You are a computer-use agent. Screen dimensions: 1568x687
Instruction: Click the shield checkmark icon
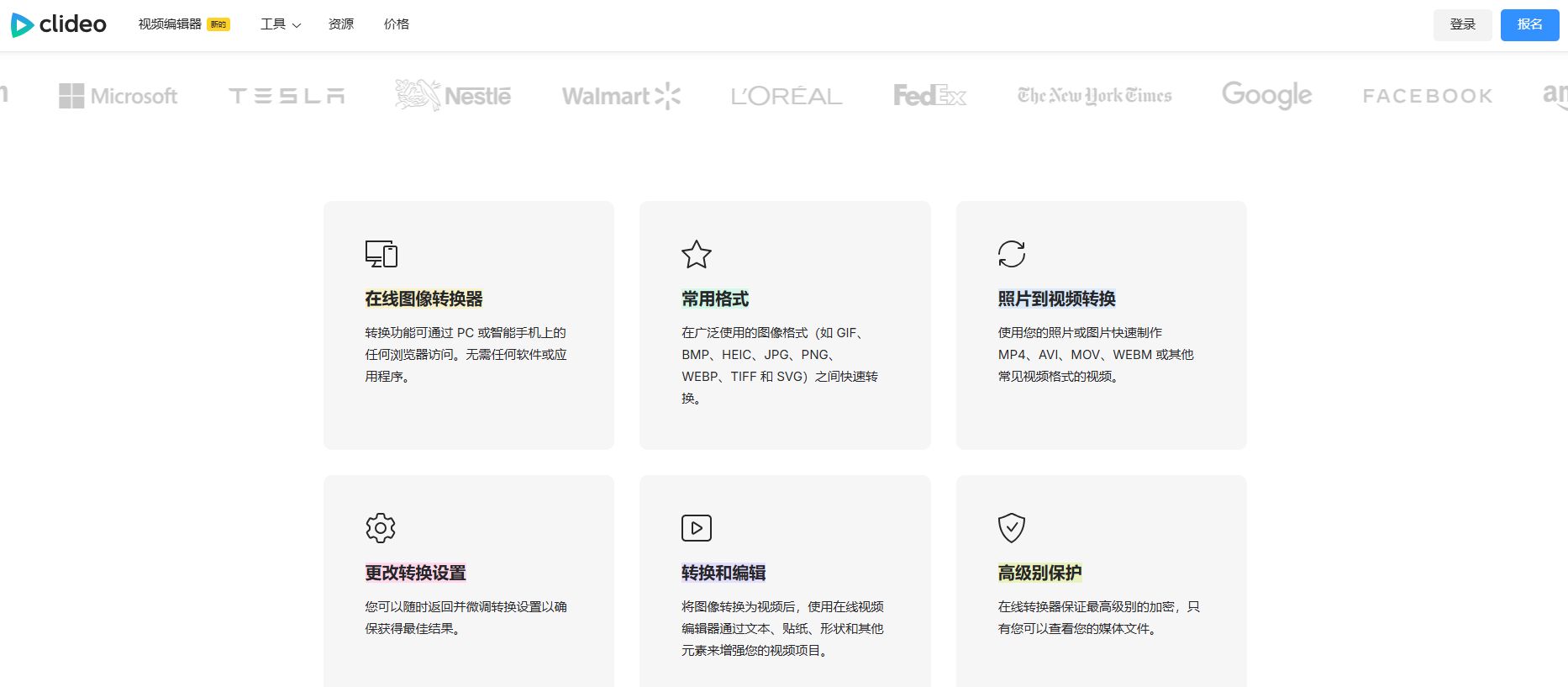click(x=1012, y=528)
